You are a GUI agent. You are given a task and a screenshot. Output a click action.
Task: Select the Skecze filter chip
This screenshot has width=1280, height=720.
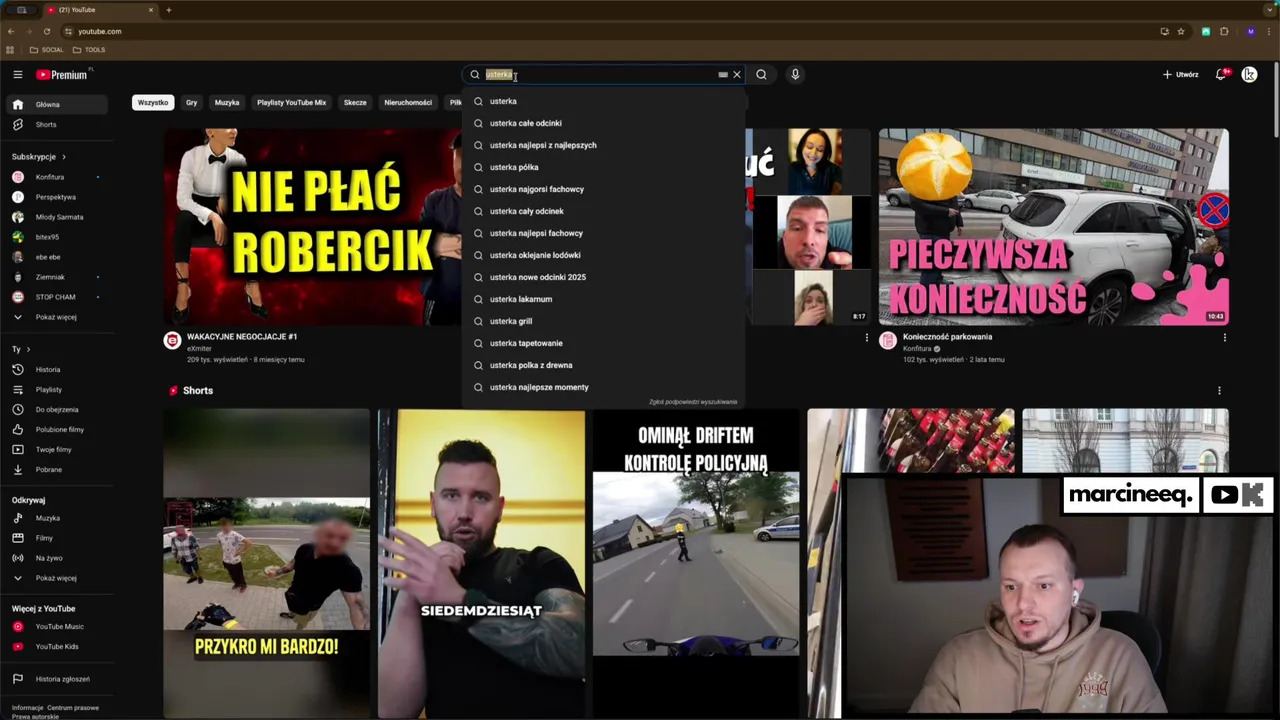[355, 102]
